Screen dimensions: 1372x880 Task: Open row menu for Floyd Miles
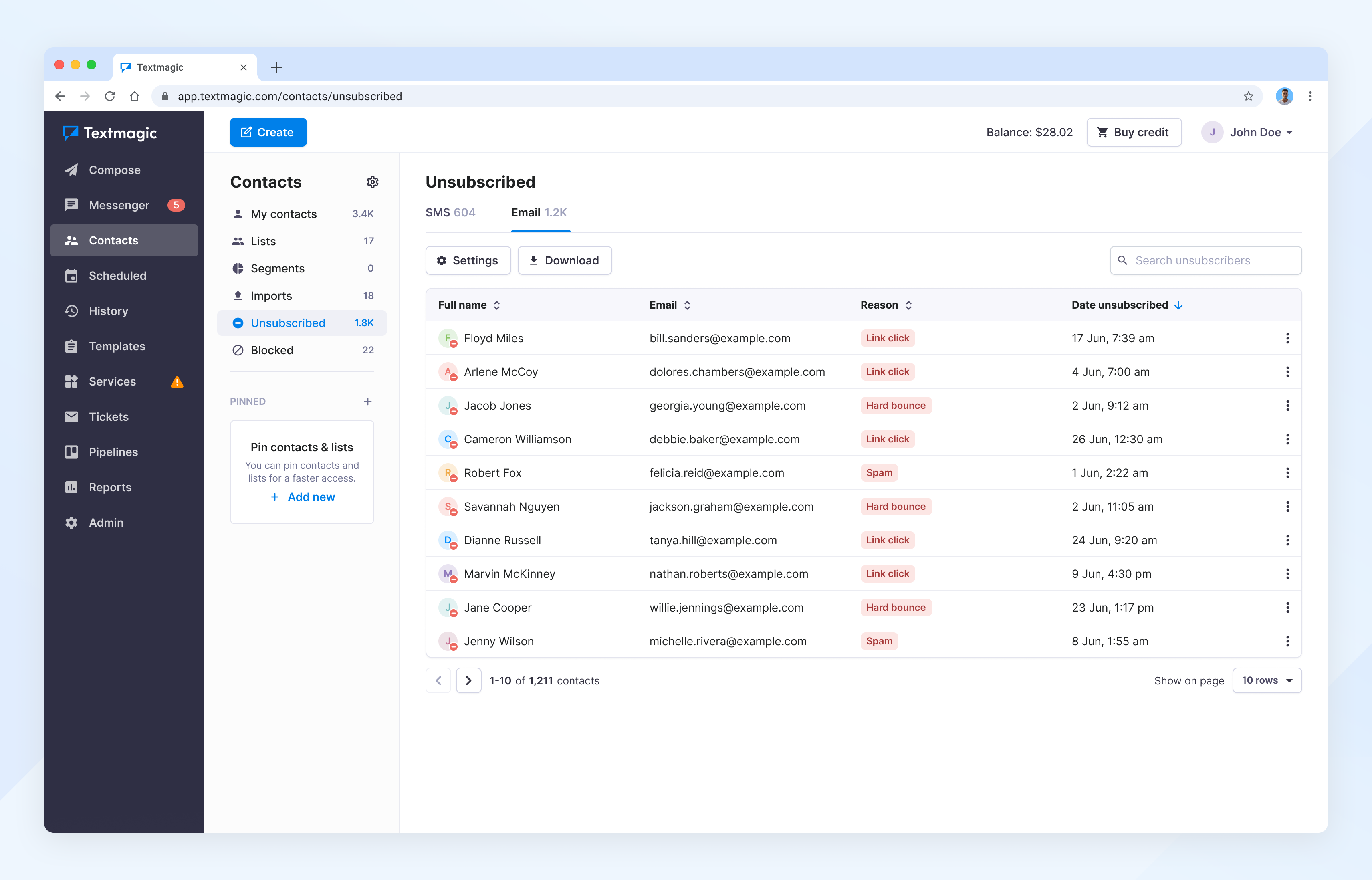1287,338
